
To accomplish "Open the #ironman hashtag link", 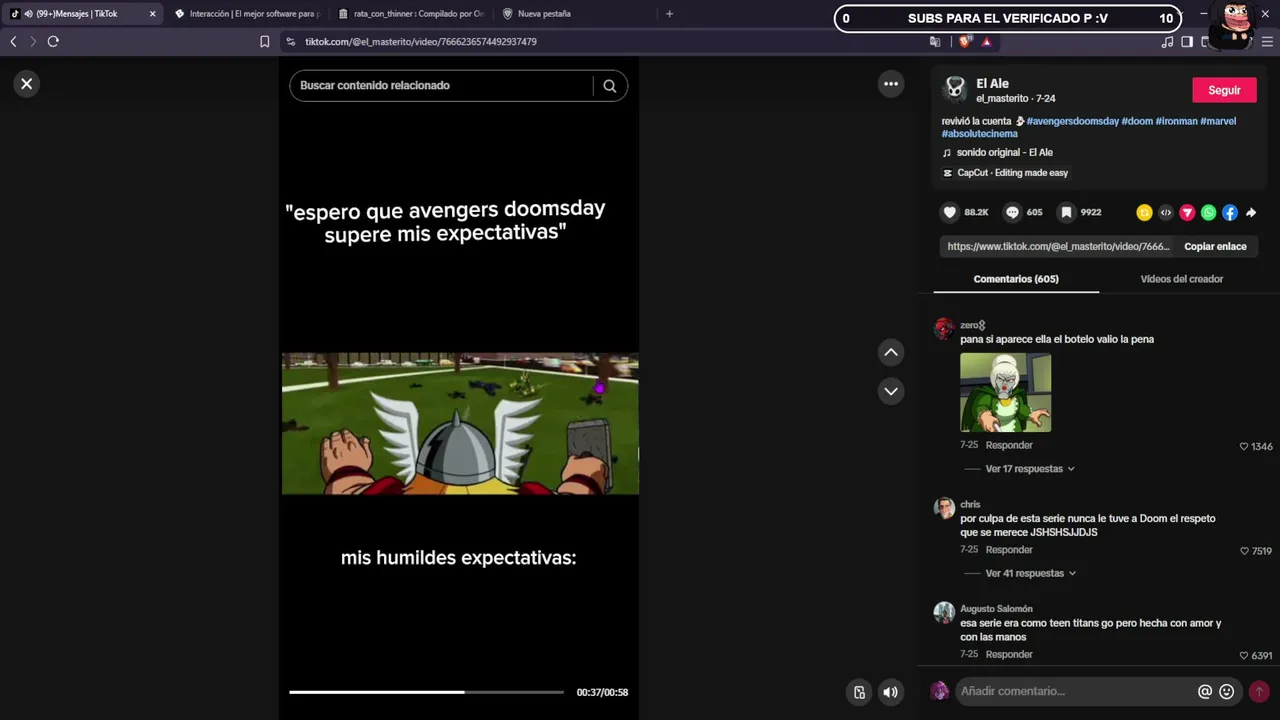I will [x=1175, y=121].
